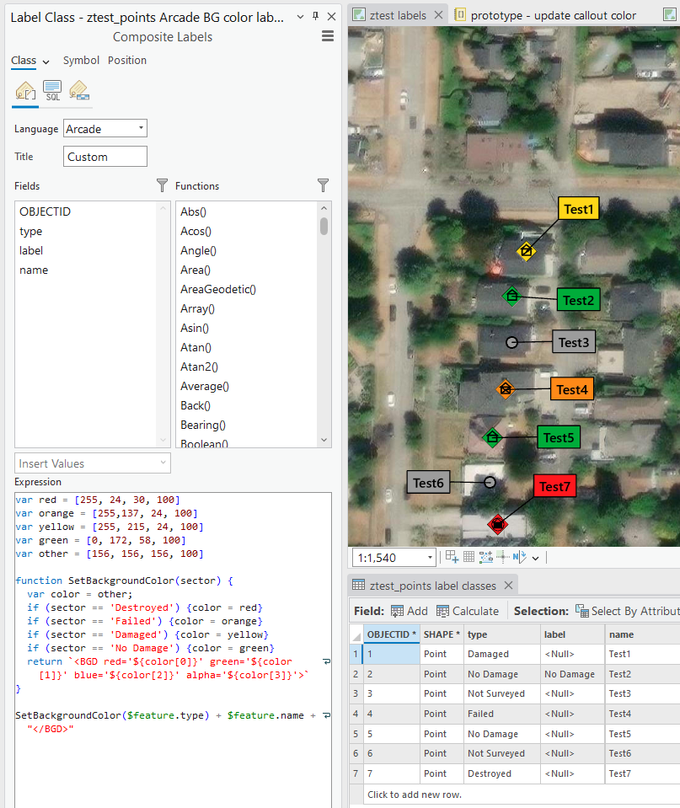Click the 'Failed' type cell
Viewport: 680px width, 808px height.
[x=501, y=714]
